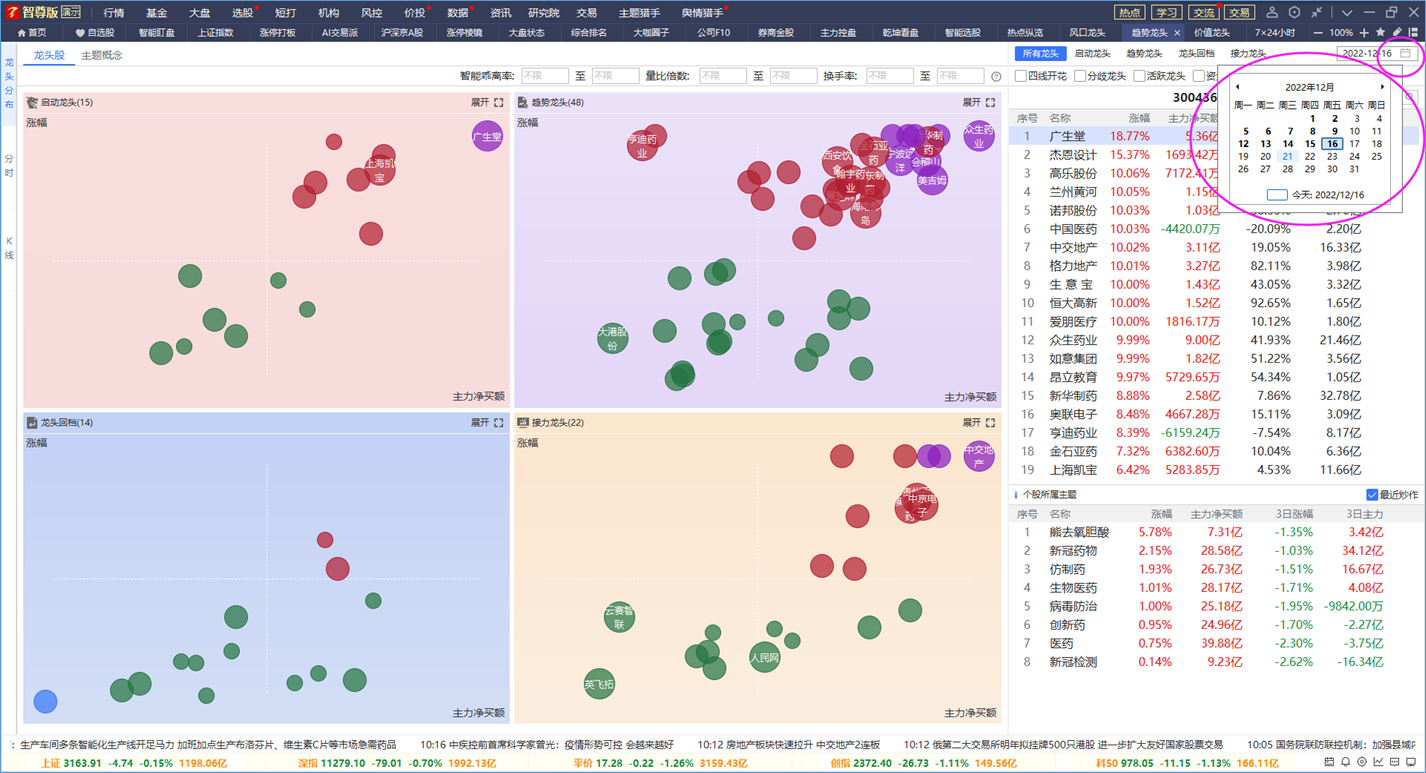Open the 研究院 menu
This screenshot has width=1426, height=773.
544,13
